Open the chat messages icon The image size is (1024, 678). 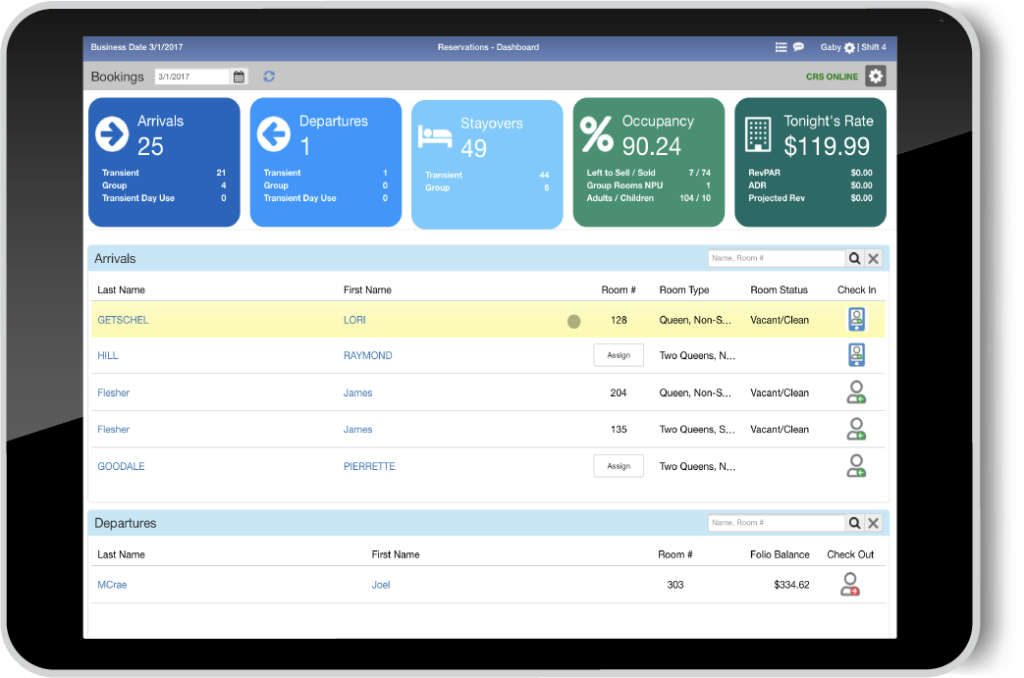click(x=798, y=47)
